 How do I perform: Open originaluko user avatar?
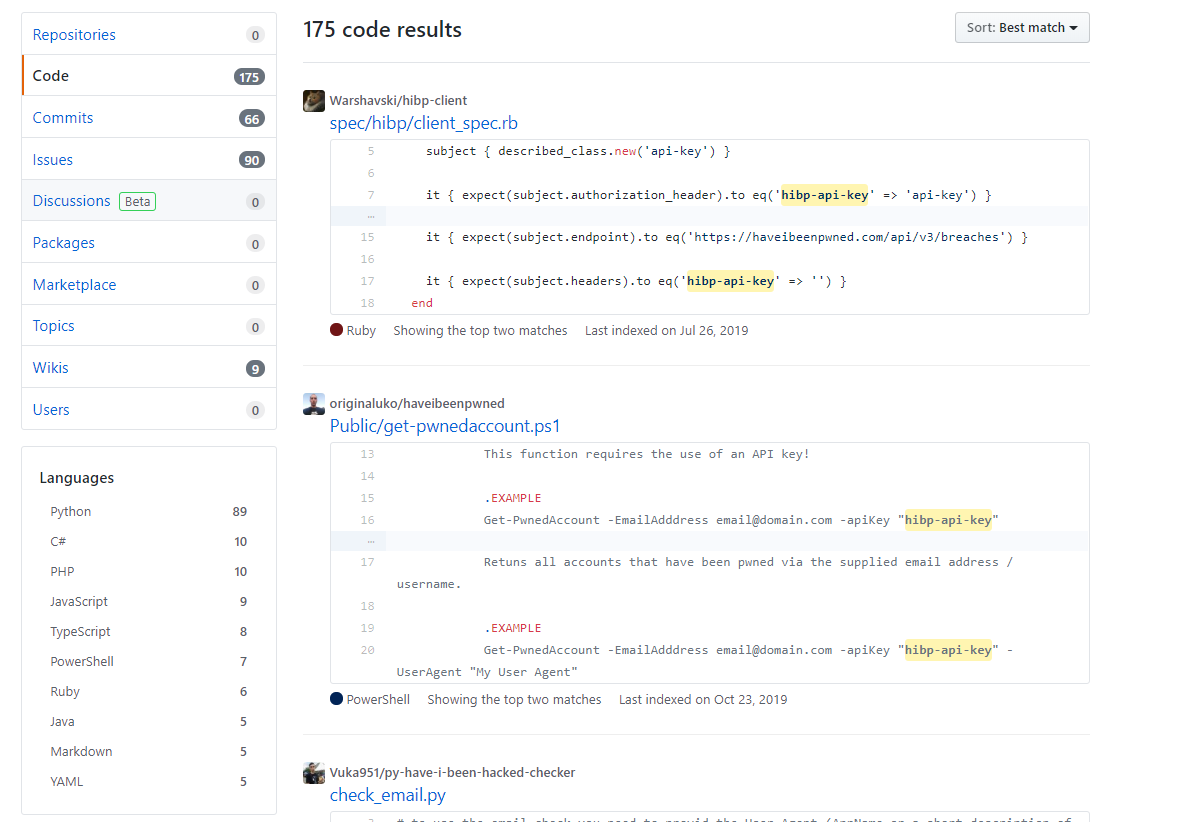(x=314, y=404)
